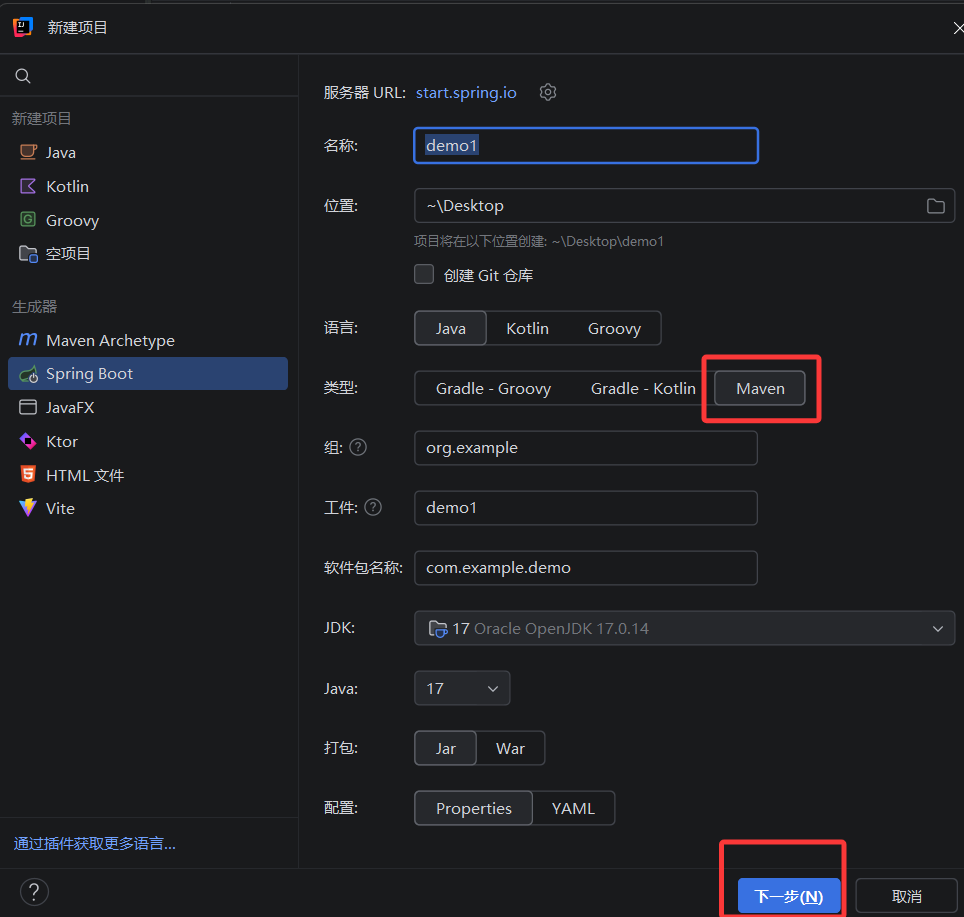
Task: Select Jar packaging
Action: coord(445,748)
